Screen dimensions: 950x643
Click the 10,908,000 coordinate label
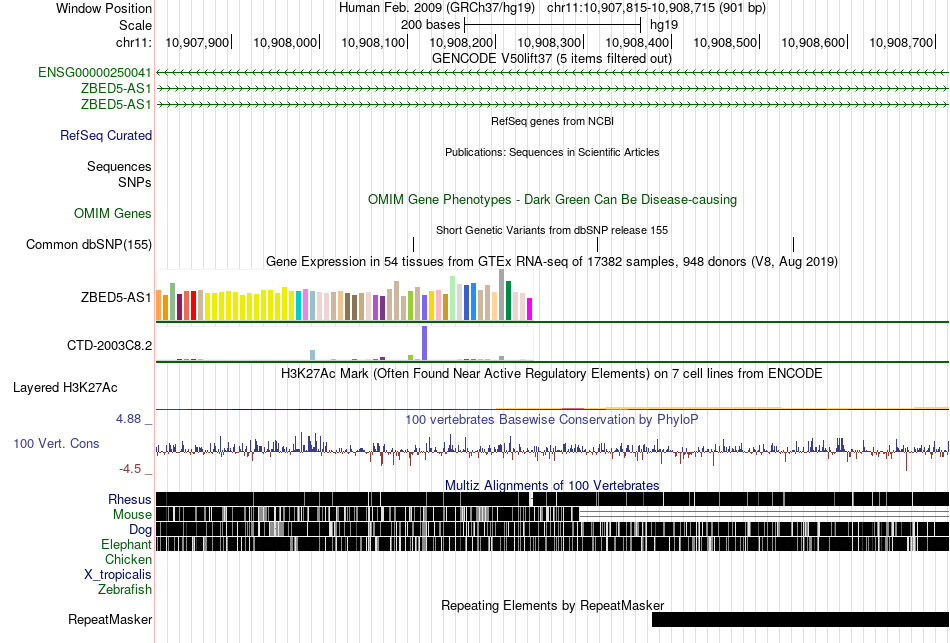coord(285,42)
